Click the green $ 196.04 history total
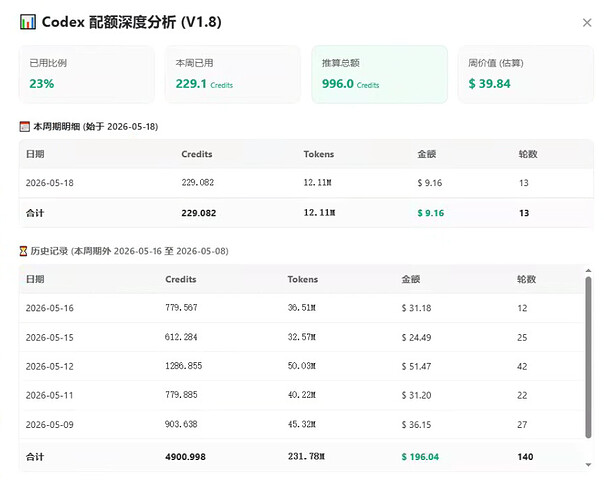The image size is (604, 500). (420, 457)
